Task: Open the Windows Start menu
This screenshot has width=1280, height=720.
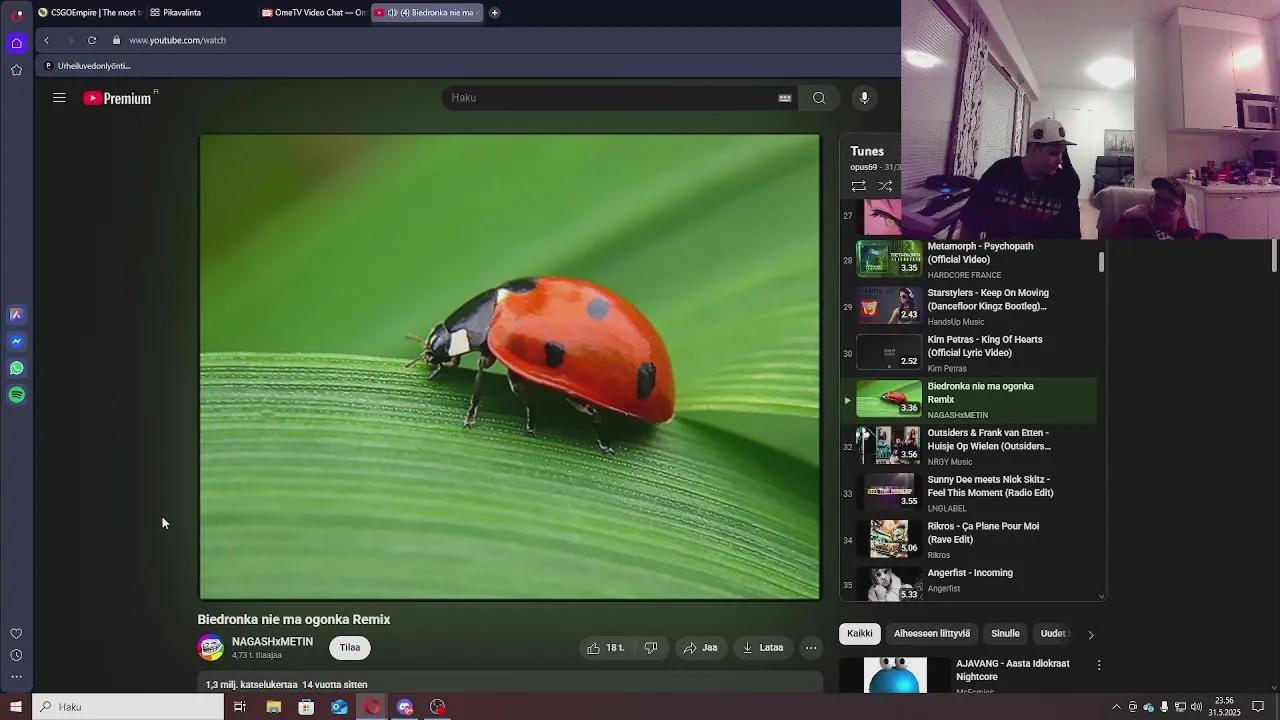Action: pos(16,707)
